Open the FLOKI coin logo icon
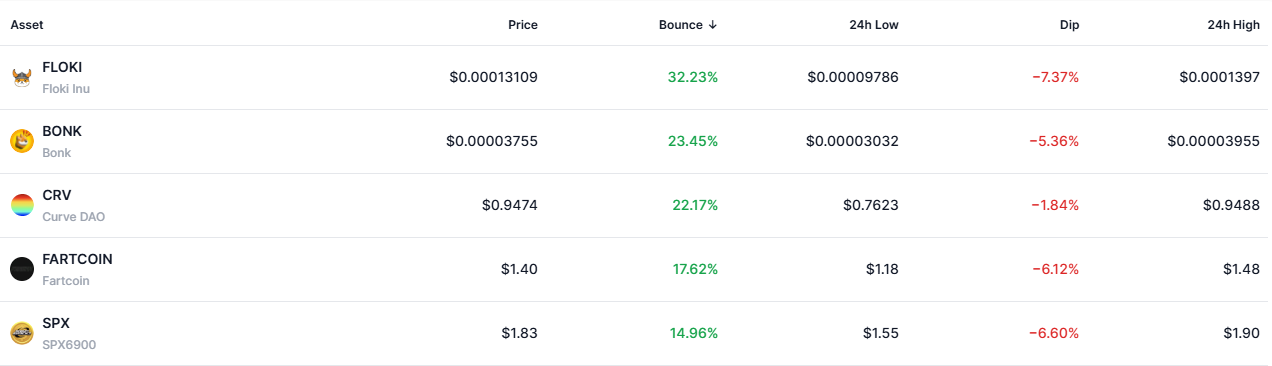The height and width of the screenshot is (366, 1272). click(22, 78)
